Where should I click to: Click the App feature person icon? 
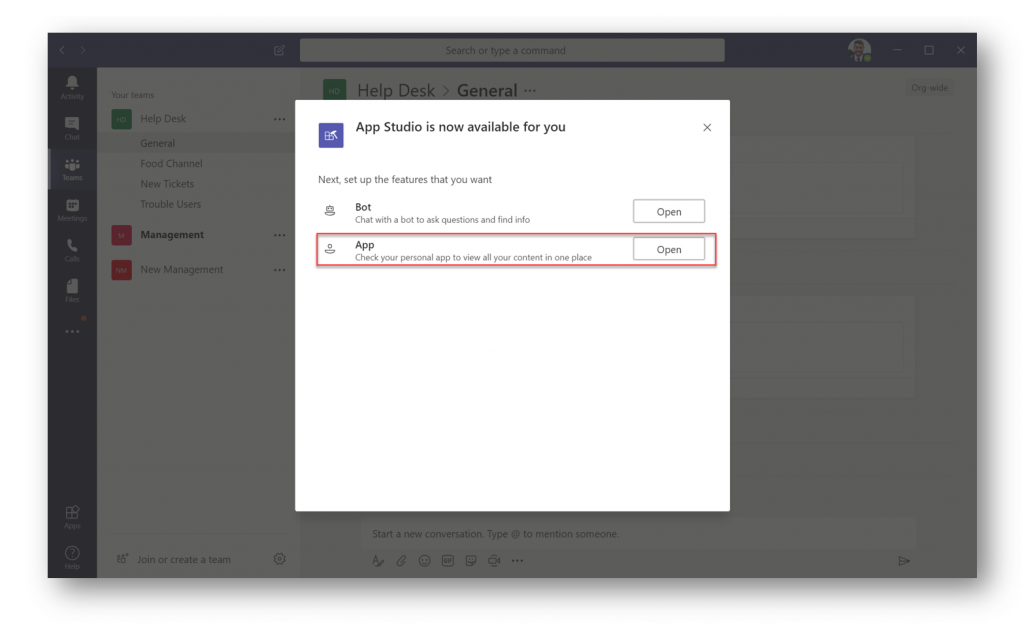330,249
